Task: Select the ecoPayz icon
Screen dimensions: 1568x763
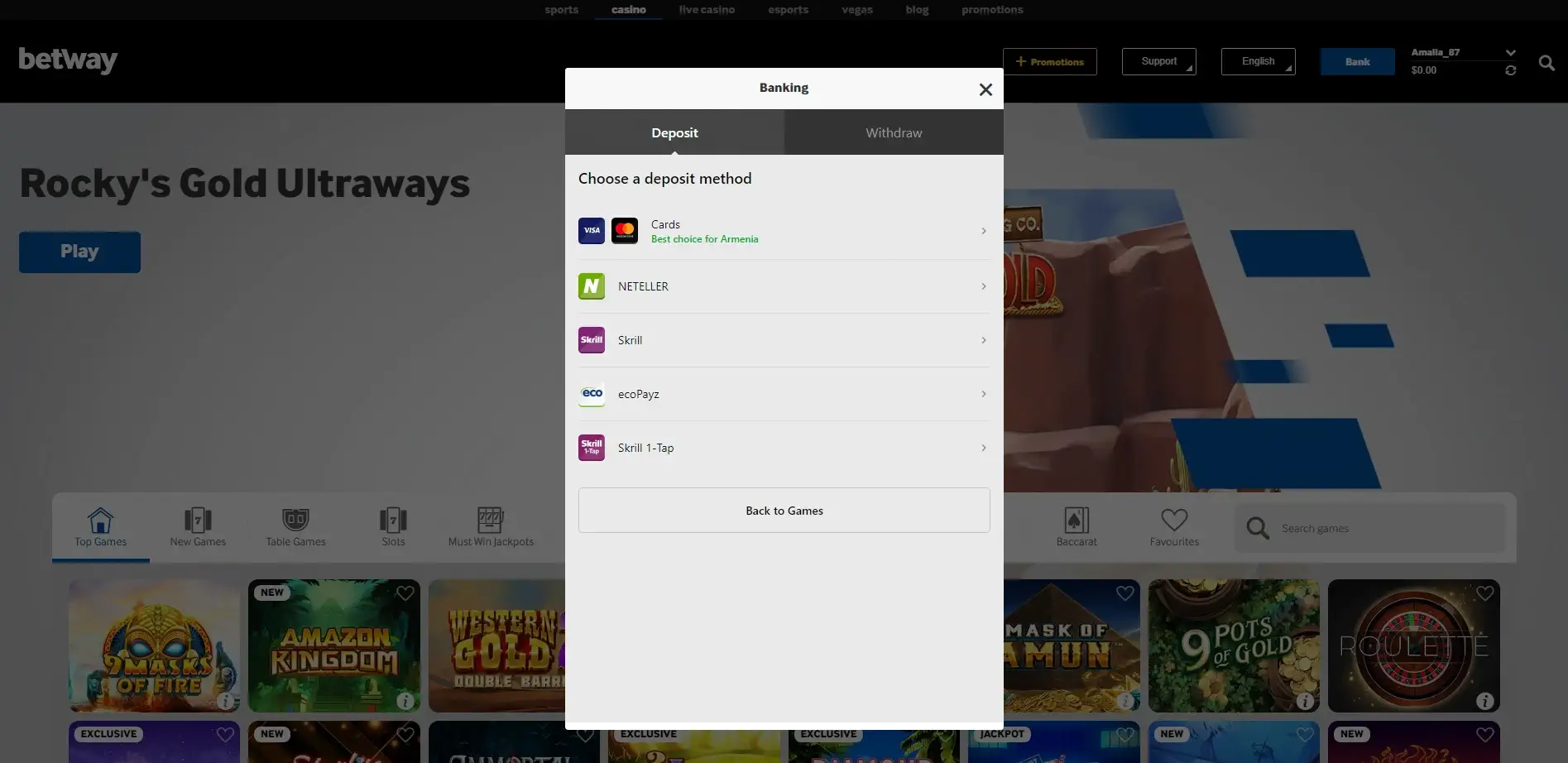Action: [591, 394]
